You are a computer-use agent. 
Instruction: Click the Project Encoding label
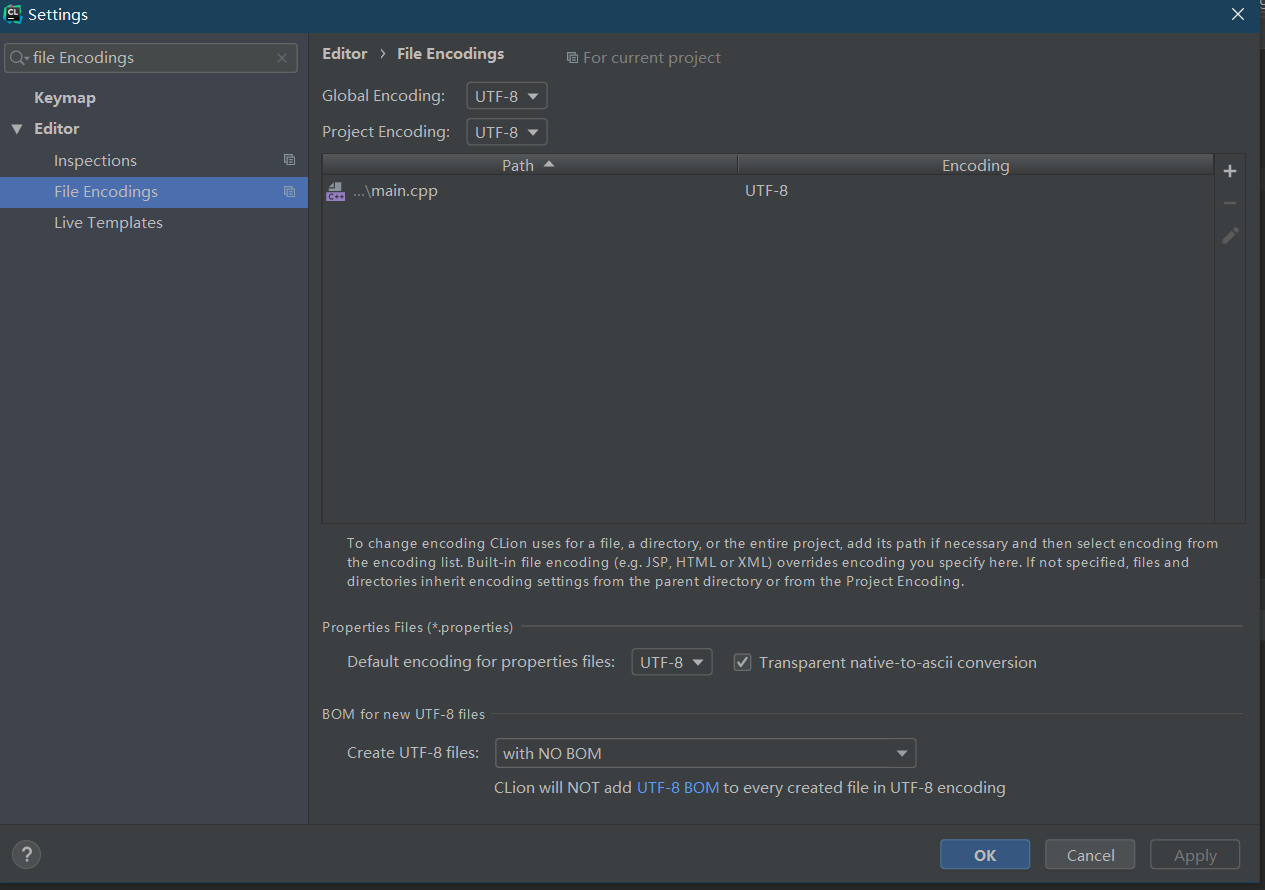(386, 132)
